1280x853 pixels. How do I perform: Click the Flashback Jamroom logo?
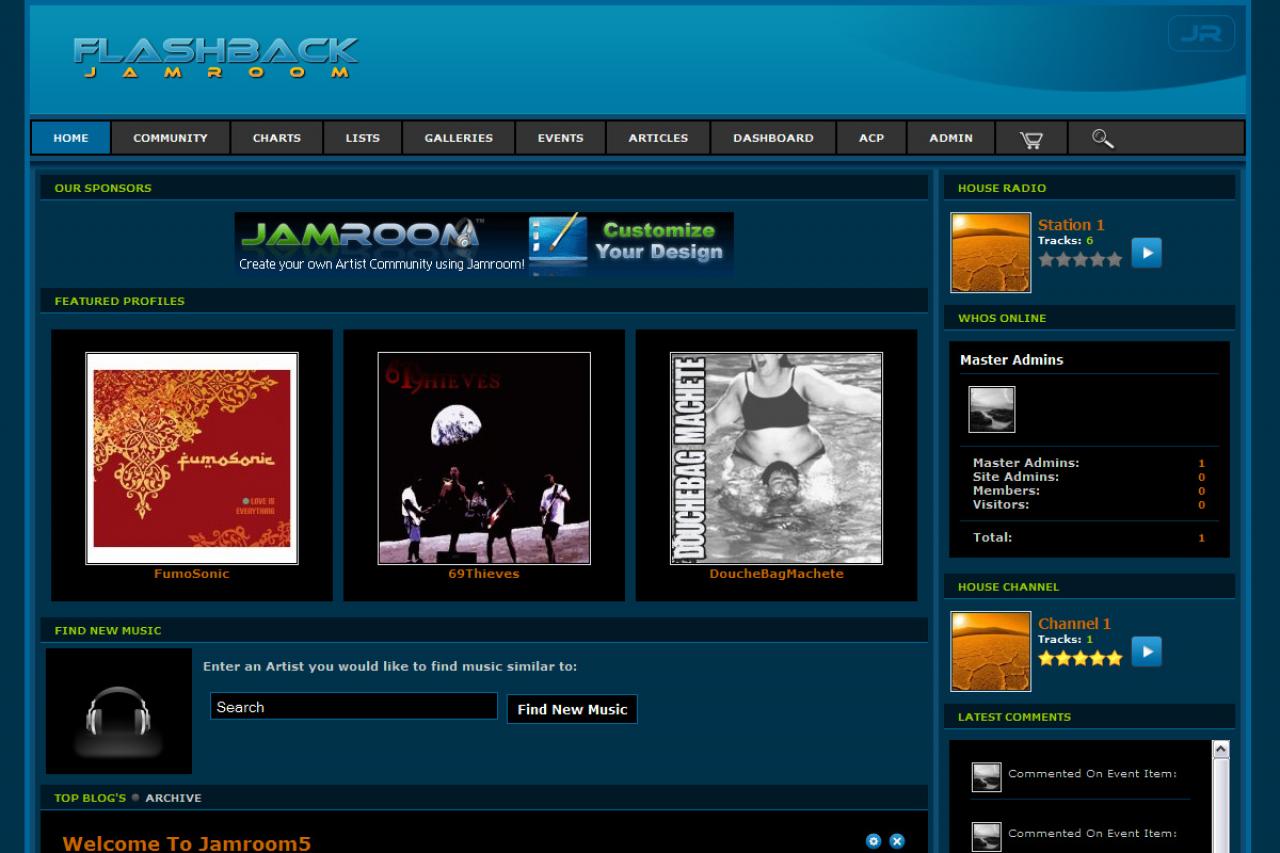216,58
